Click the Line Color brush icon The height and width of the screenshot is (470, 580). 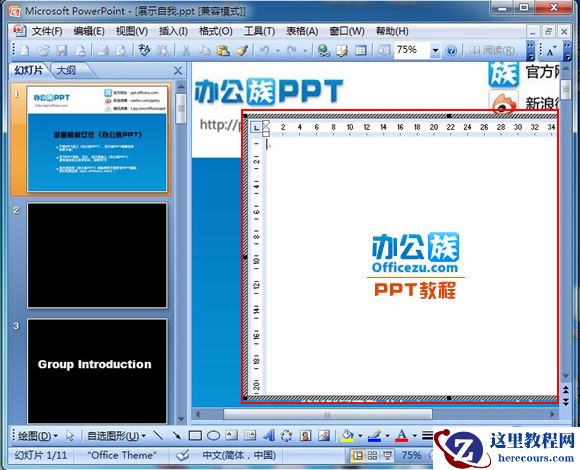point(375,436)
